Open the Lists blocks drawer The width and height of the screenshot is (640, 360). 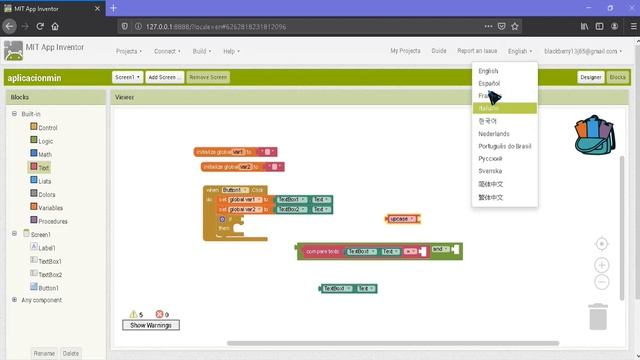click(x=41, y=181)
